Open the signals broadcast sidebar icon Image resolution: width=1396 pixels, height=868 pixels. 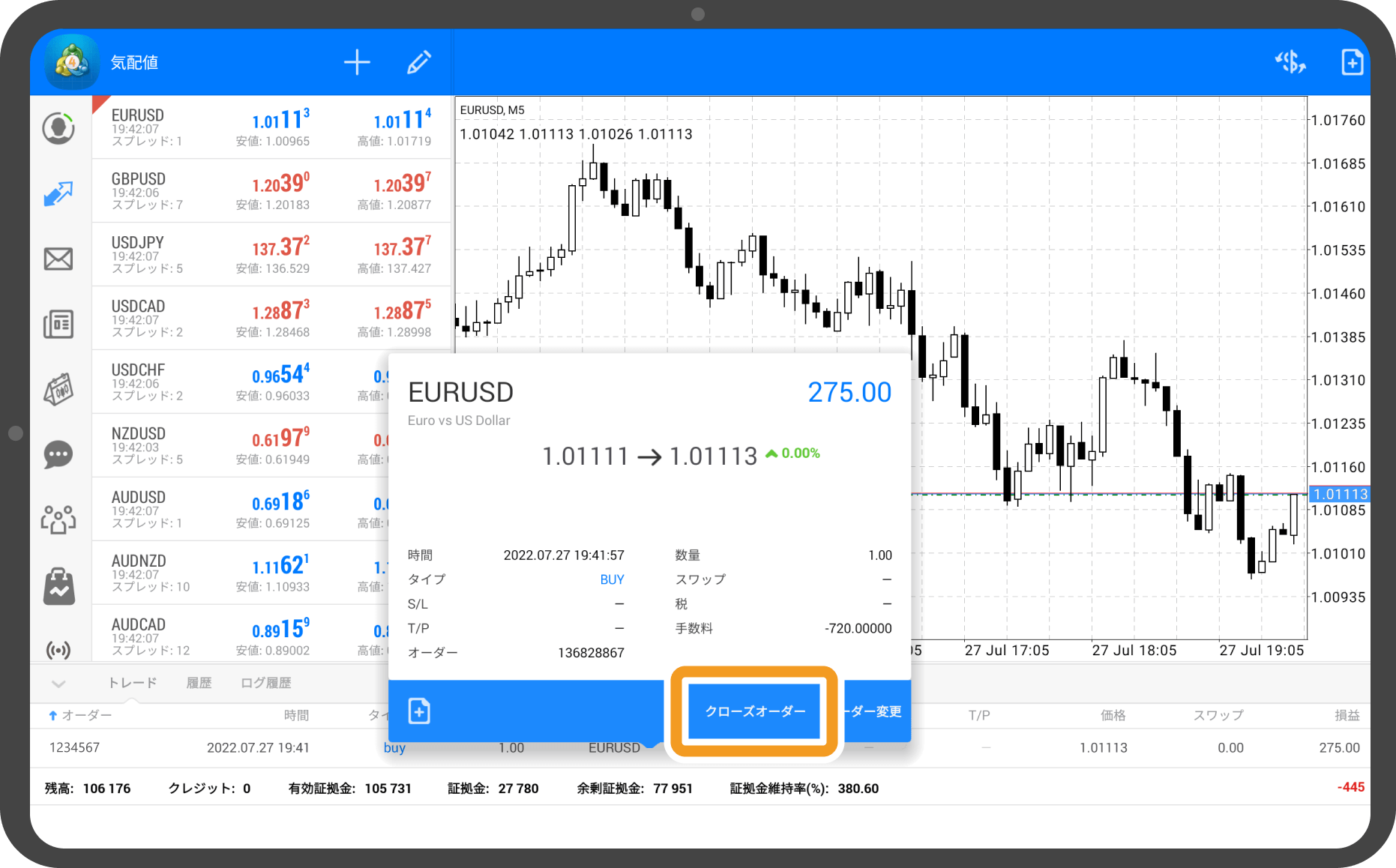(x=58, y=649)
